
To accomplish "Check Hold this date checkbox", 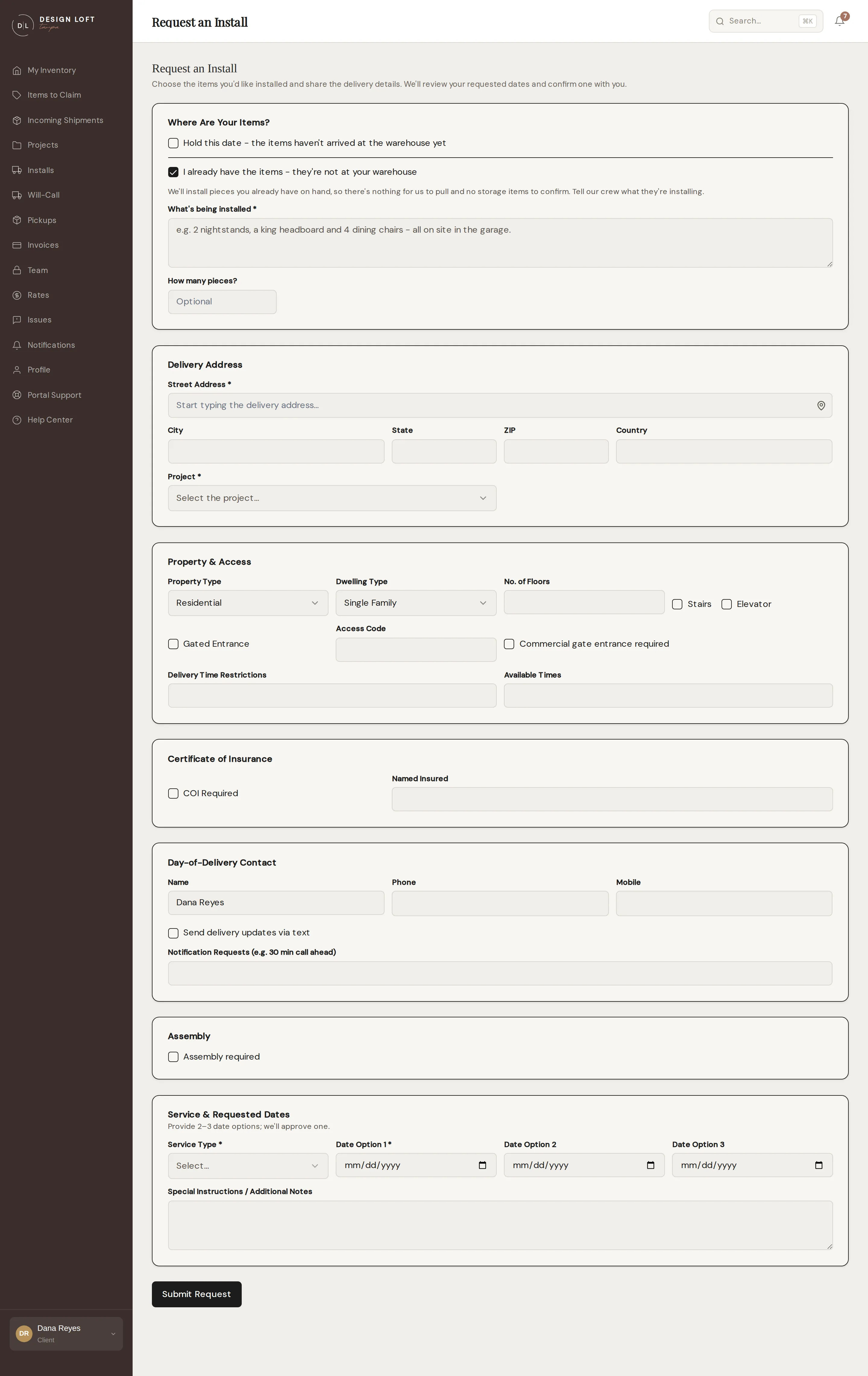I will tap(173, 143).
